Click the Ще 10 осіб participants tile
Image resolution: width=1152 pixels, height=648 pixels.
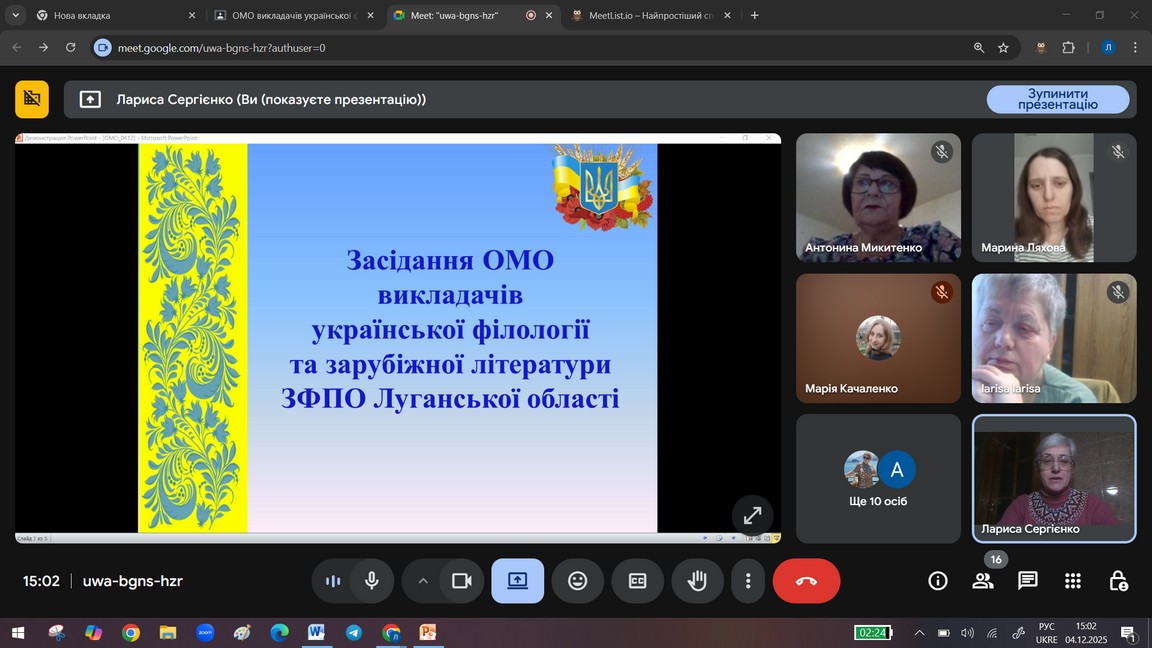point(877,478)
